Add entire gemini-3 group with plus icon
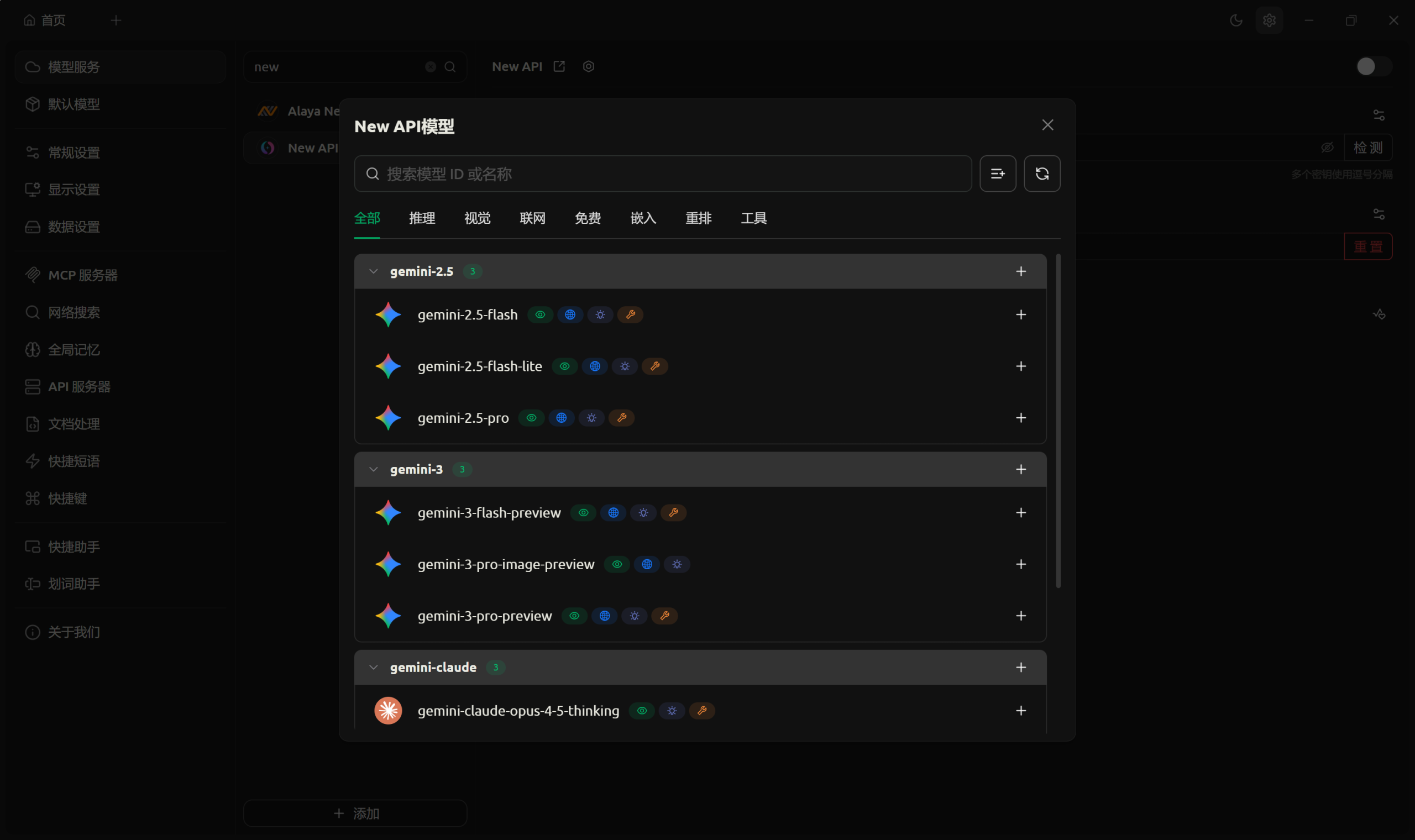This screenshot has width=1415, height=840. click(x=1020, y=469)
